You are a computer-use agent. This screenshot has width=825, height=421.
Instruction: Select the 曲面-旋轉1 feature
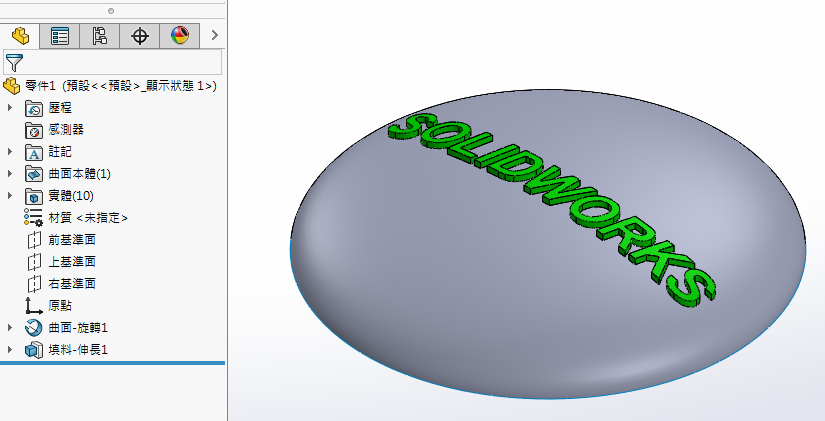(78, 328)
